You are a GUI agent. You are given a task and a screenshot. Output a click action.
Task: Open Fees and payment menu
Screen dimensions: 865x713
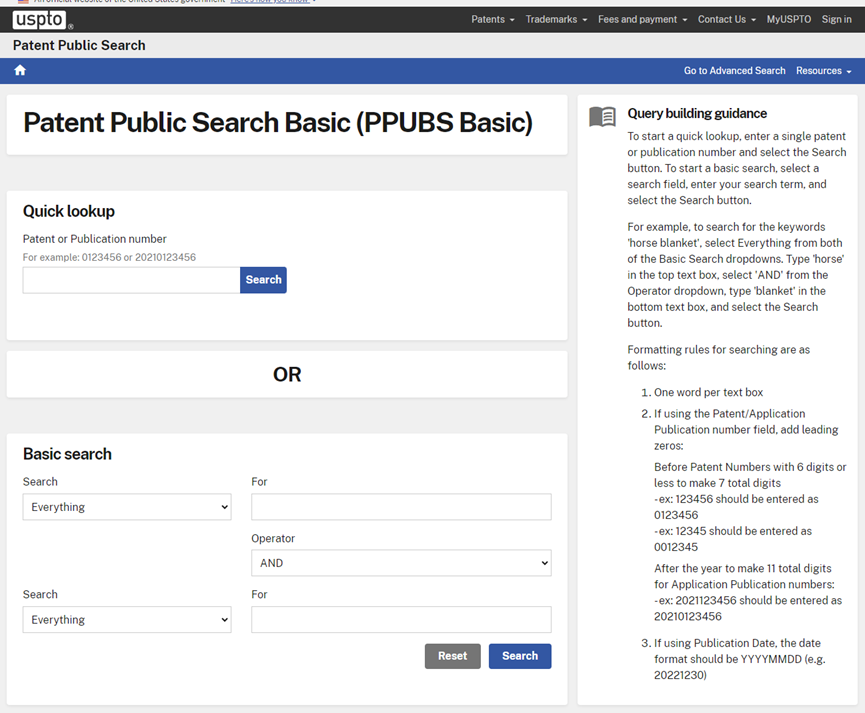(x=642, y=20)
